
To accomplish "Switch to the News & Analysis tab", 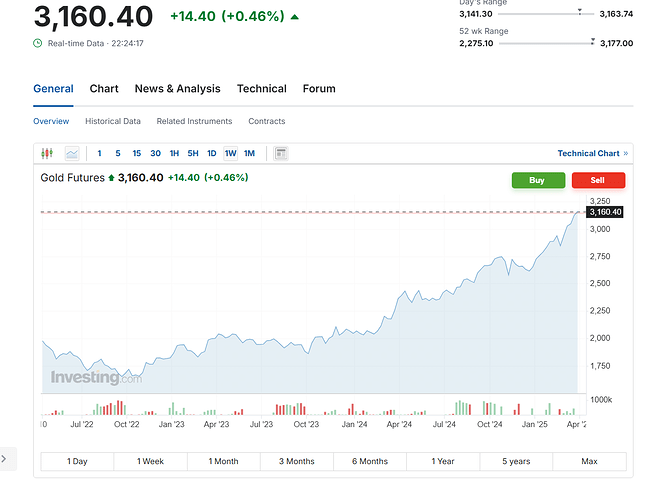I will click(x=177, y=89).
